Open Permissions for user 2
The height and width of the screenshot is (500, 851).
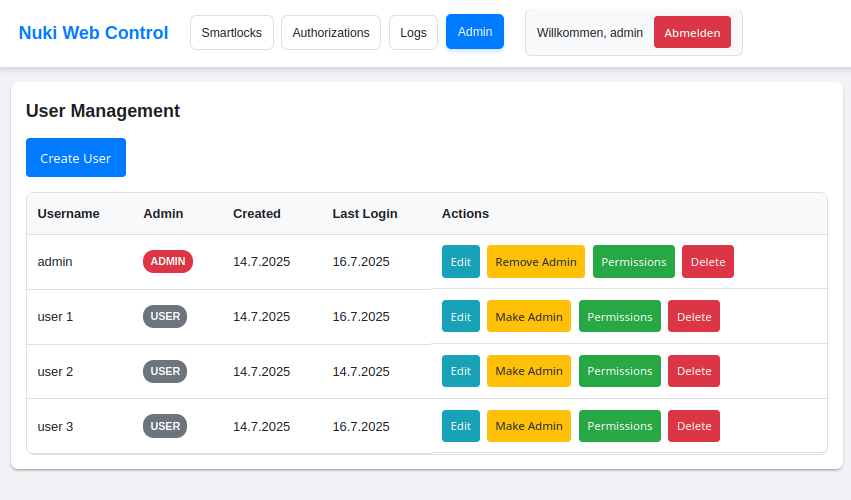point(620,371)
